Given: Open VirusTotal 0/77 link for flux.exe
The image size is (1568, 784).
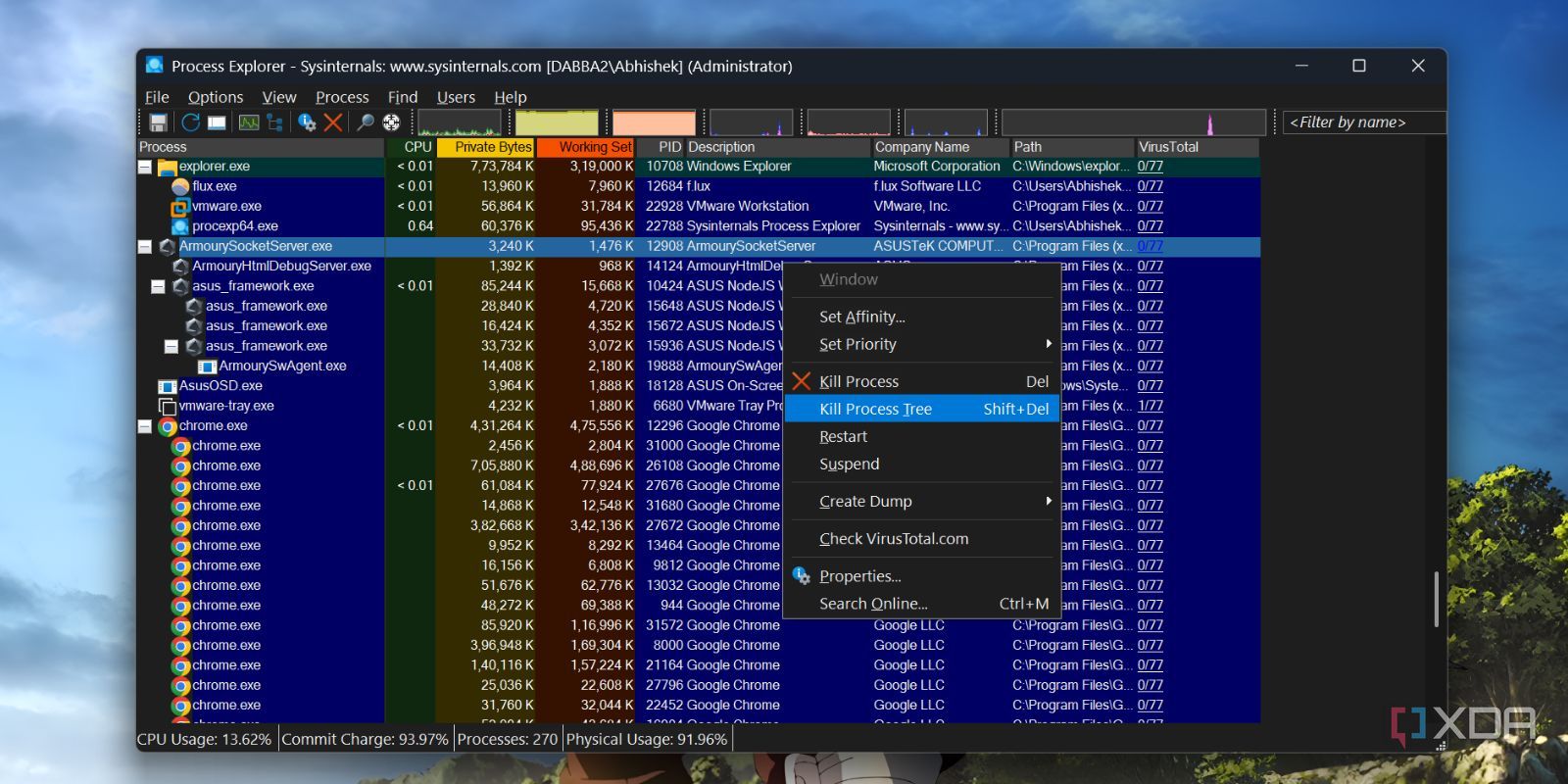Looking at the screenshot, I should 1151,186.
